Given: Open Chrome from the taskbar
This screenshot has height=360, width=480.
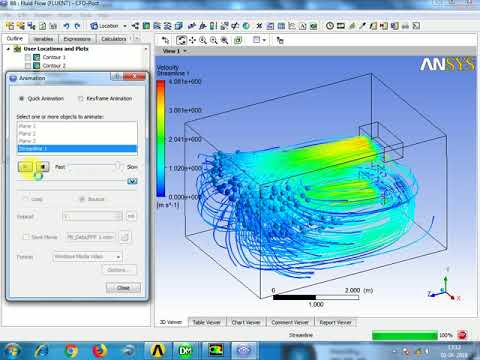Looking at the screenshot, I should pos(71,351).
